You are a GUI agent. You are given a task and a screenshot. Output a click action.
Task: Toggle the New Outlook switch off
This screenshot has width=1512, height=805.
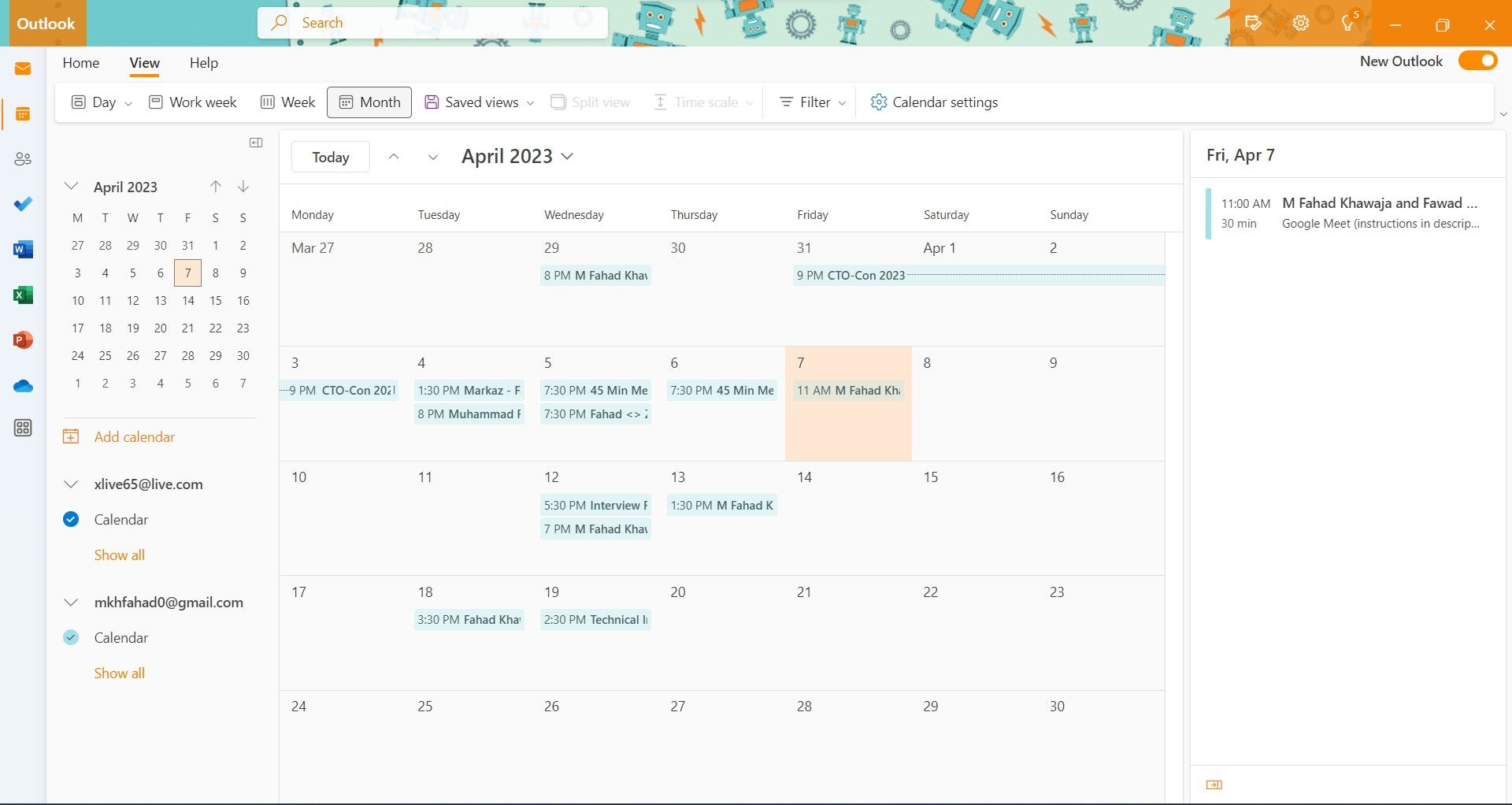tap(1477, 60)
